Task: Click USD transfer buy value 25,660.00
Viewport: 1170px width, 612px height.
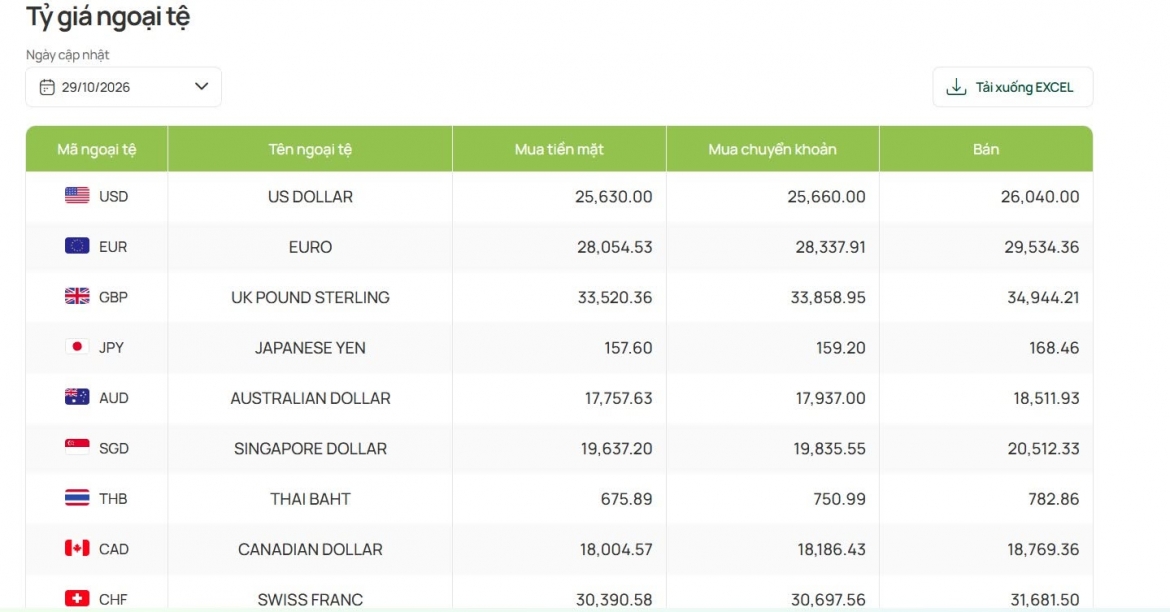Action: (826, 197)
